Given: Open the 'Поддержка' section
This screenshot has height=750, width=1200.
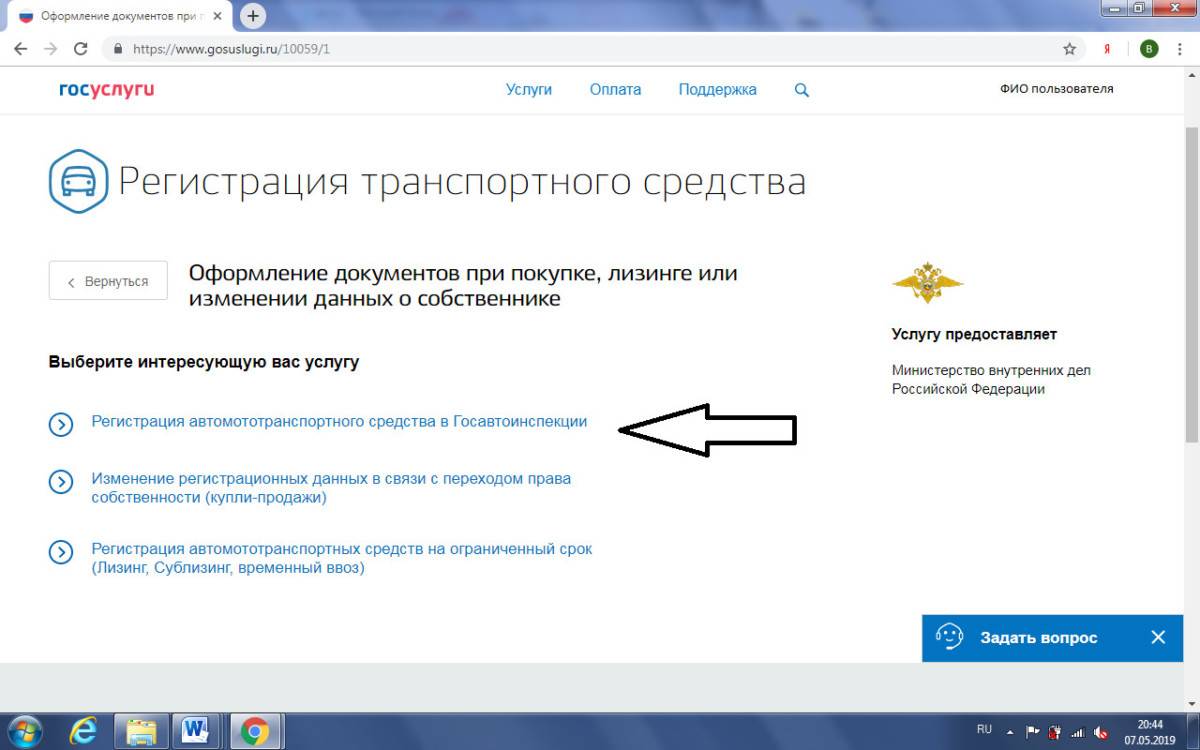Looking at the screenshot, I should click(717, 90).
